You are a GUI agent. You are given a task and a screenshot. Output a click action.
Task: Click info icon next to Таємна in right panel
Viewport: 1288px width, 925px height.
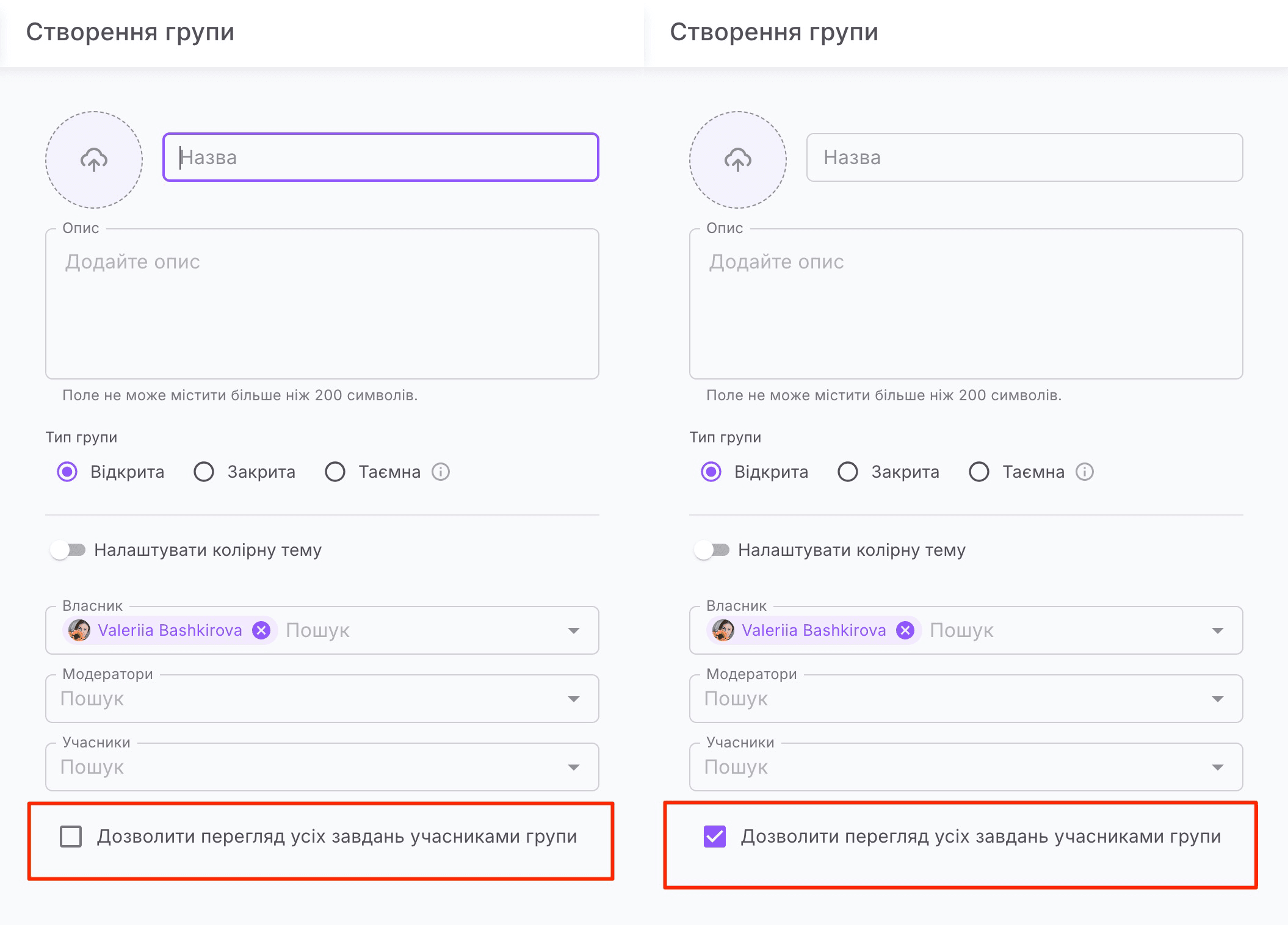click(1085, 472)
